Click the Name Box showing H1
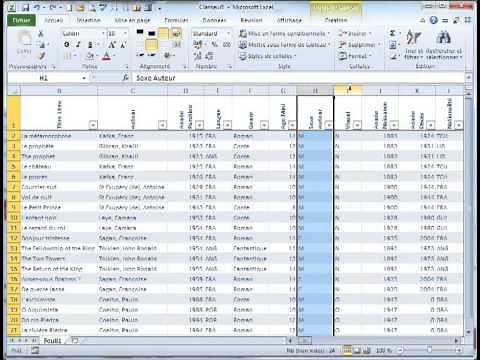The image size is (480, 360). click(x=44, y=78)
